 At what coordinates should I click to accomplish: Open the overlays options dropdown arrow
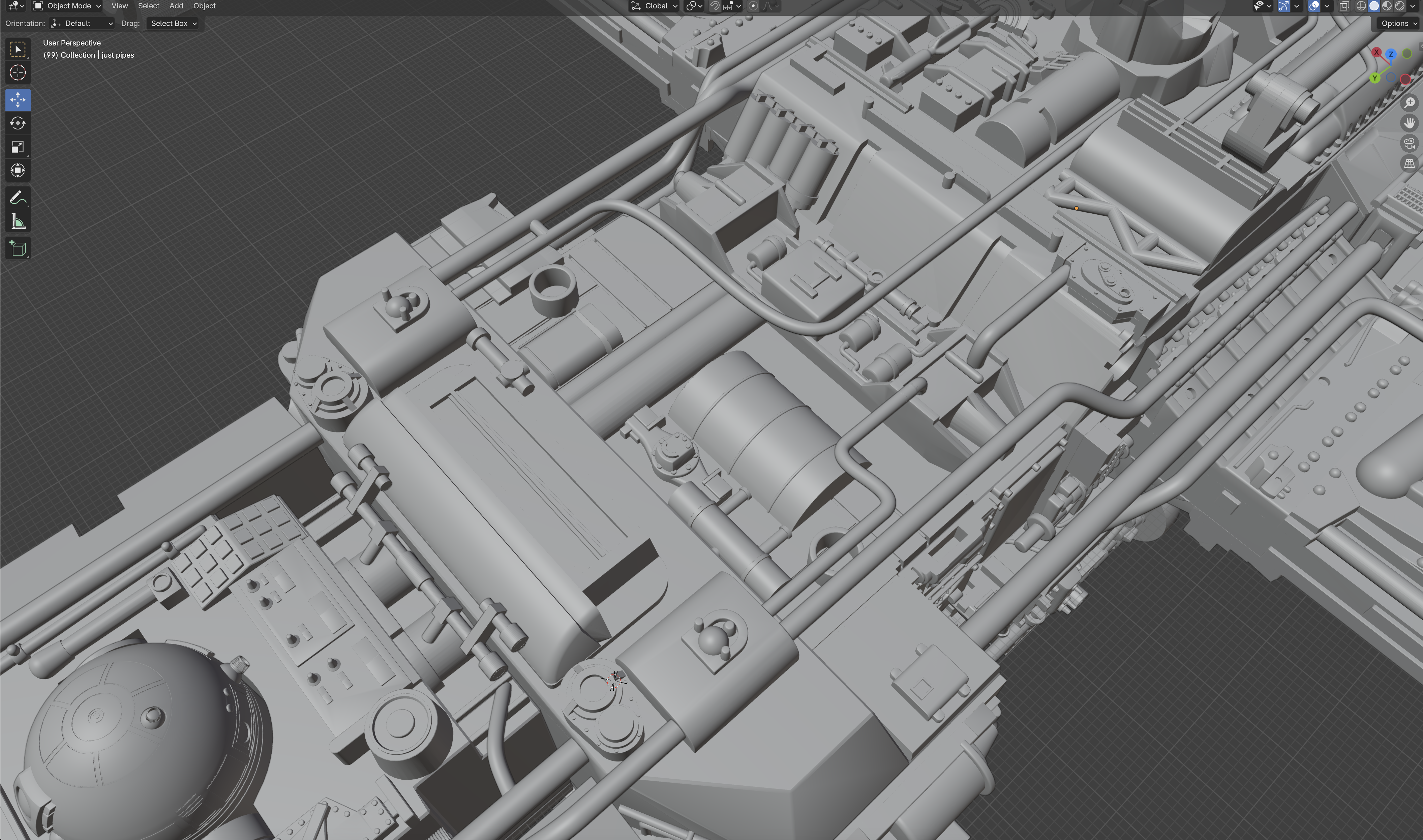pyautogui.click(x=1327, y=6)
